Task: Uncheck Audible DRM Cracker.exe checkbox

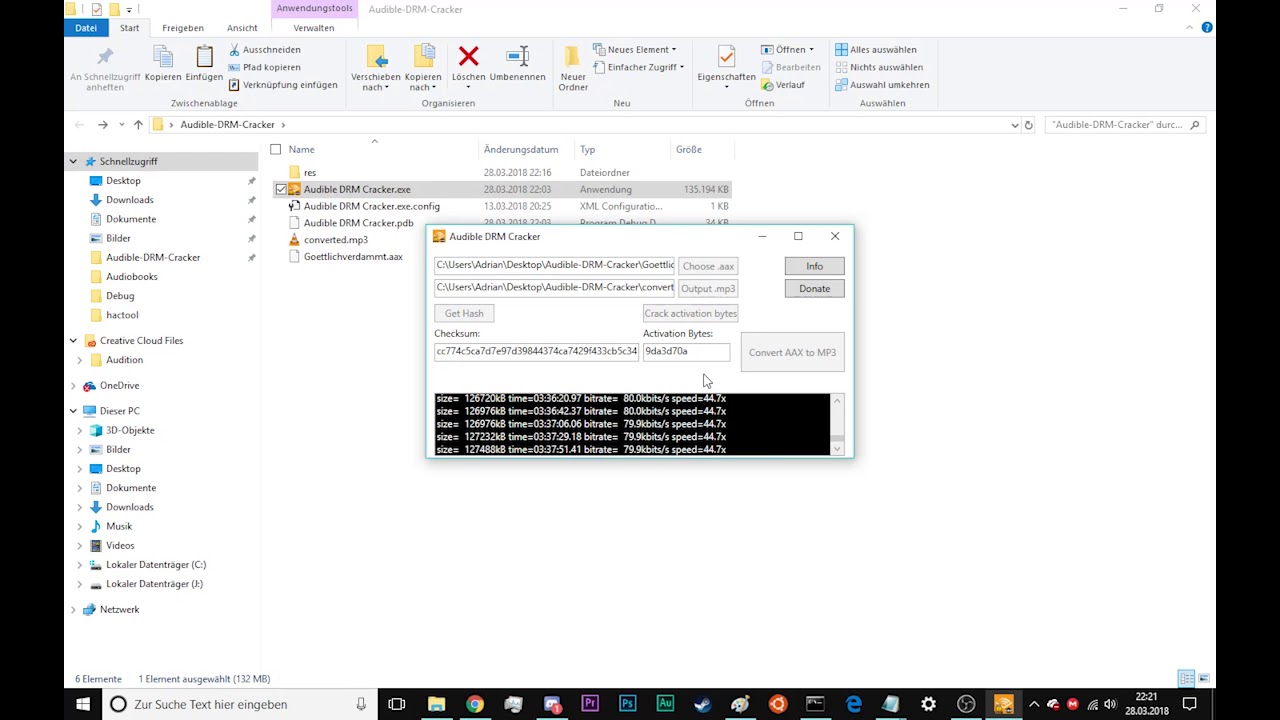Action: pyautogui.click(x=281, y=189)
